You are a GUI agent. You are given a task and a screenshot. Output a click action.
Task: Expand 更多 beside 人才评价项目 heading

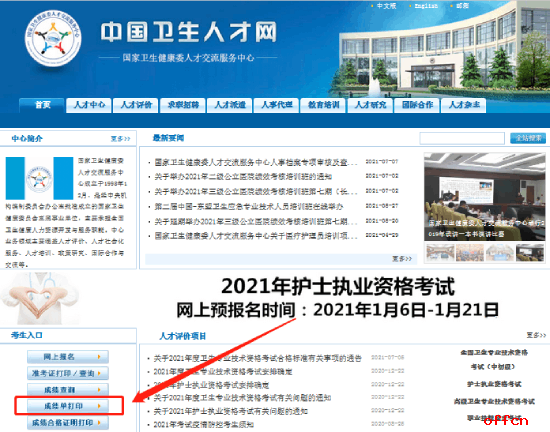click(x=536, y=335)
